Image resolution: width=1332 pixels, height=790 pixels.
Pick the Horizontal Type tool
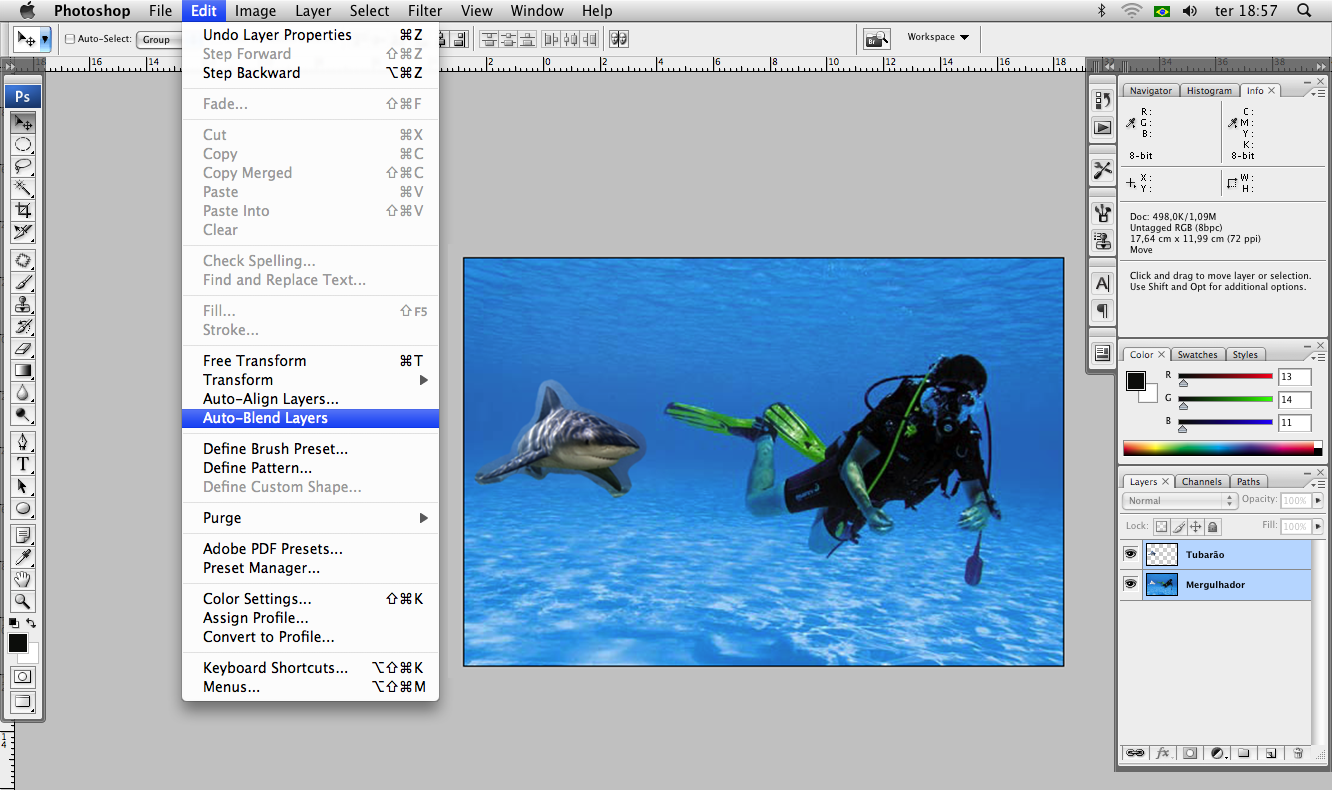23,464
